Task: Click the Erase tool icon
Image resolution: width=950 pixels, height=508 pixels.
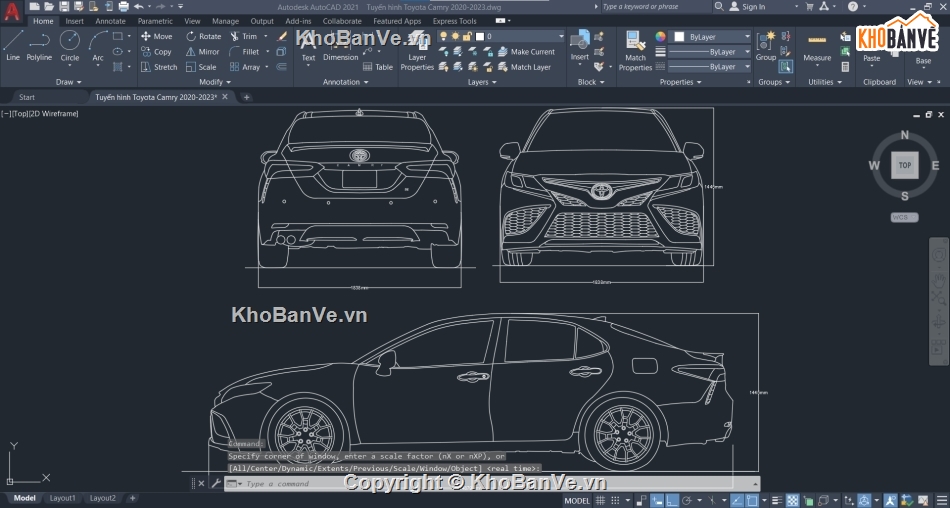Action: pos(282,36)
